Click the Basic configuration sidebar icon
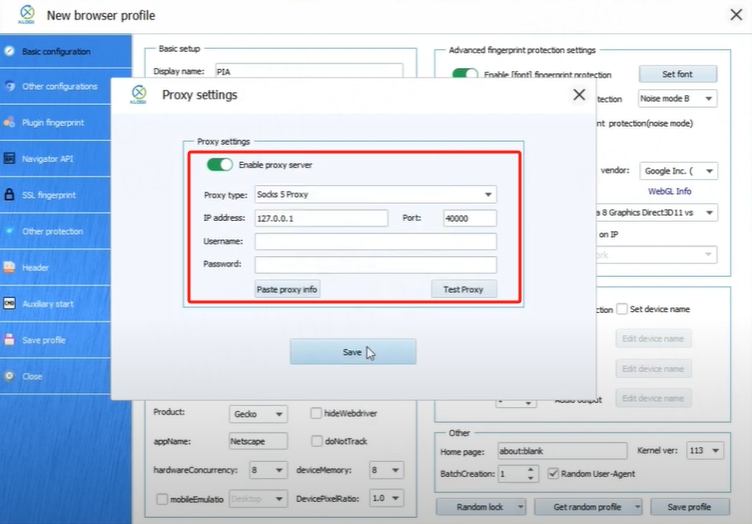752x524 pixels. (9, 51)
